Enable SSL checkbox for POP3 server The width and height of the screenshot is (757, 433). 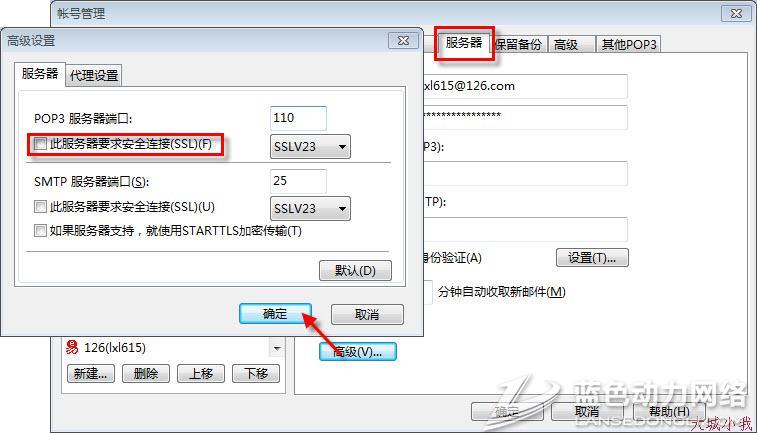tap(40, 146)
